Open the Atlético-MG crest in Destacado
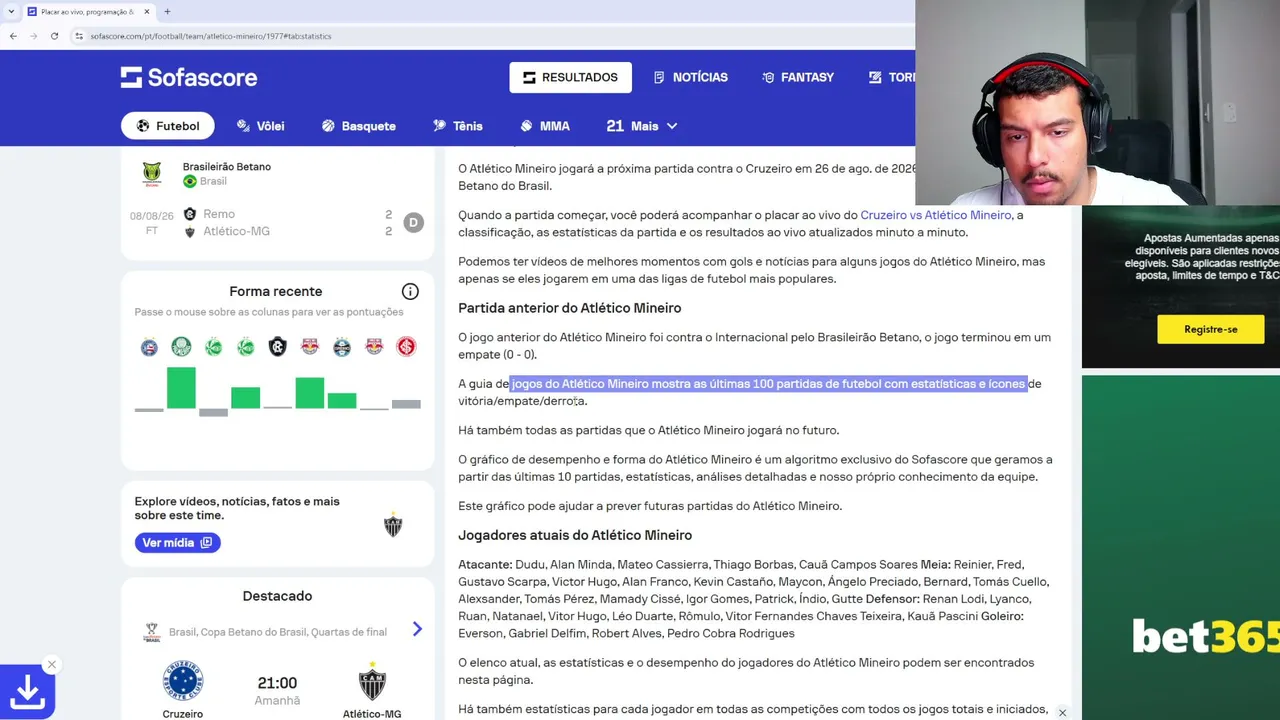 (372, 681)
